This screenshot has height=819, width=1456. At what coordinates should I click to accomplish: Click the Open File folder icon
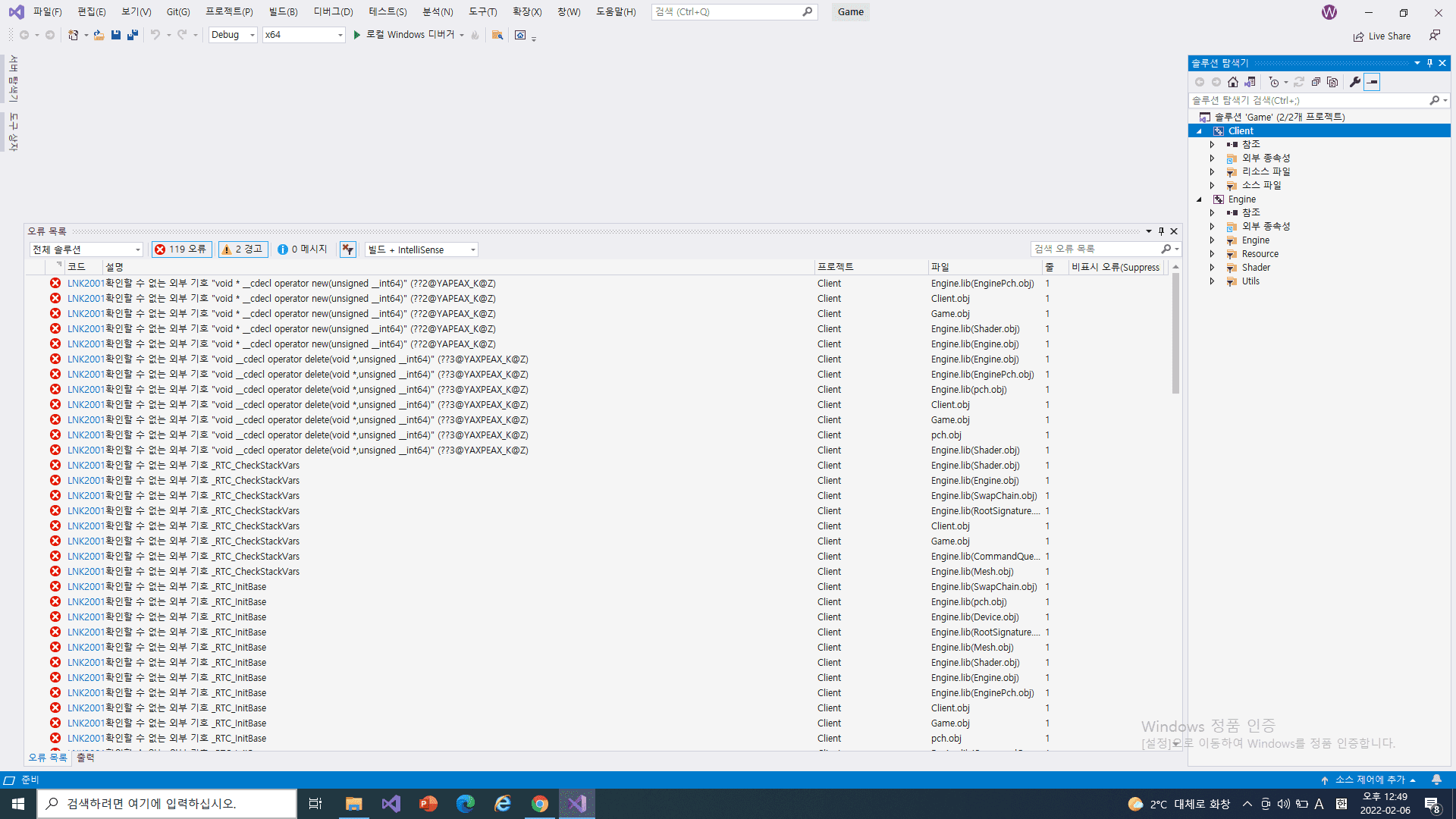[99, 35]
